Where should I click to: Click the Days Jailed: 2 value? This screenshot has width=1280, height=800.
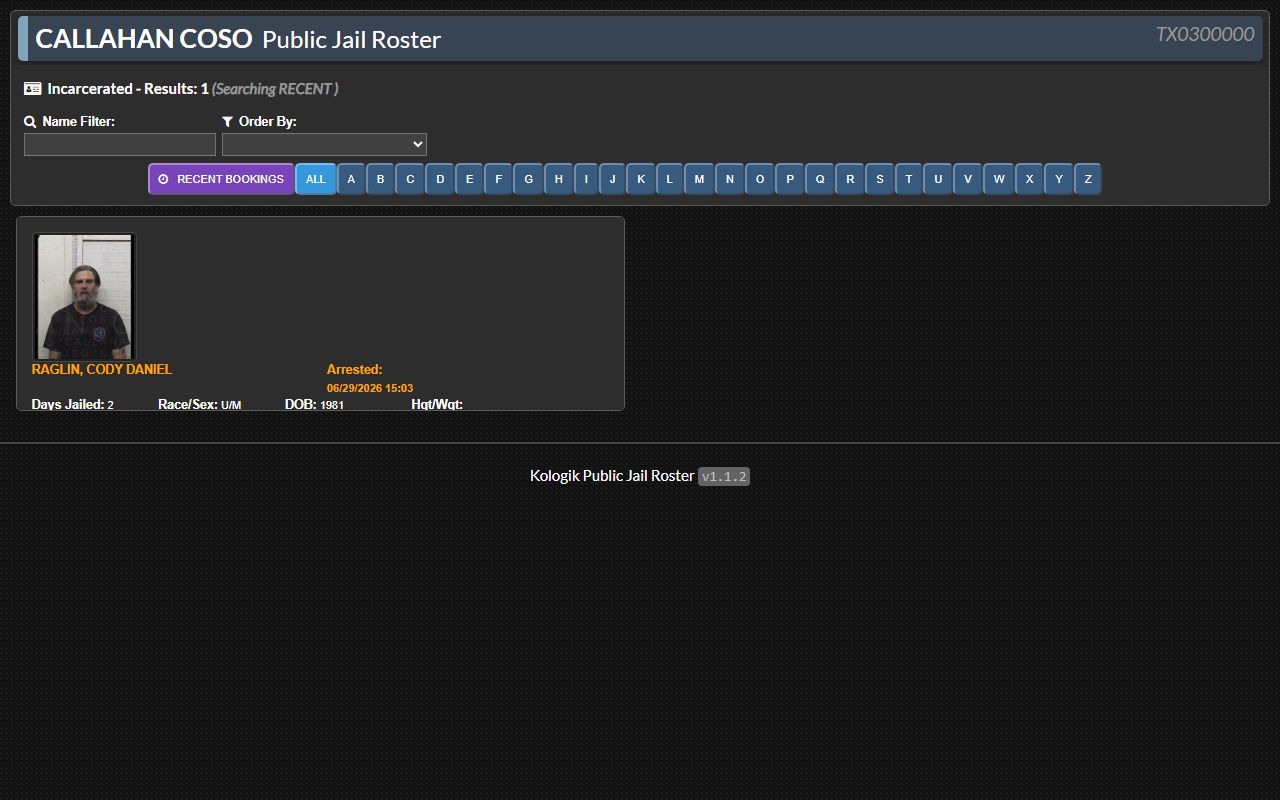tap(73, 404)
